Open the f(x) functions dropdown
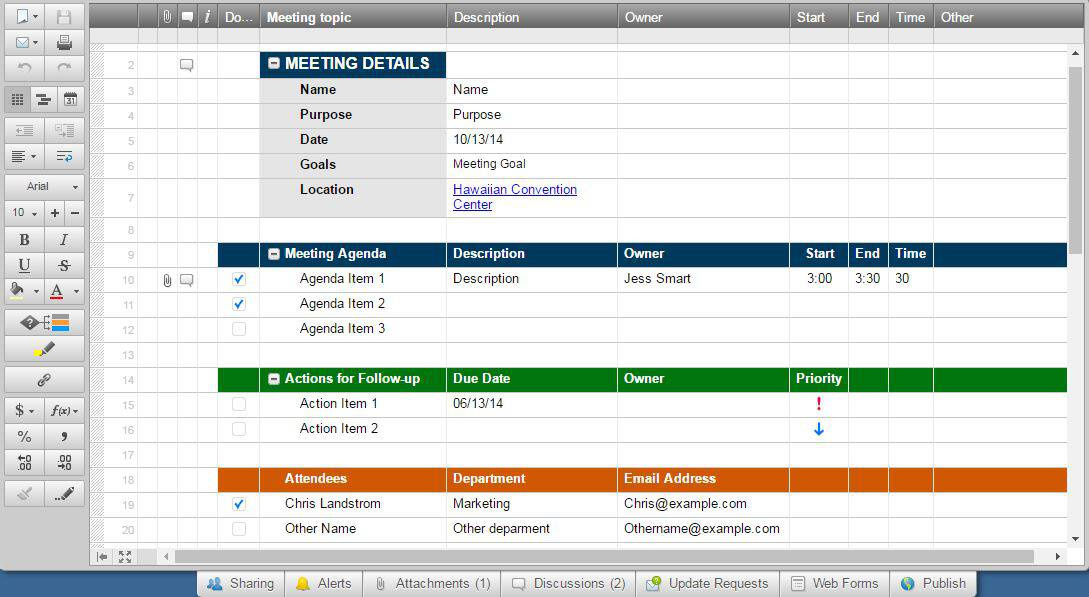Viewport: 1089px width, 597px height. coord(64,410)
